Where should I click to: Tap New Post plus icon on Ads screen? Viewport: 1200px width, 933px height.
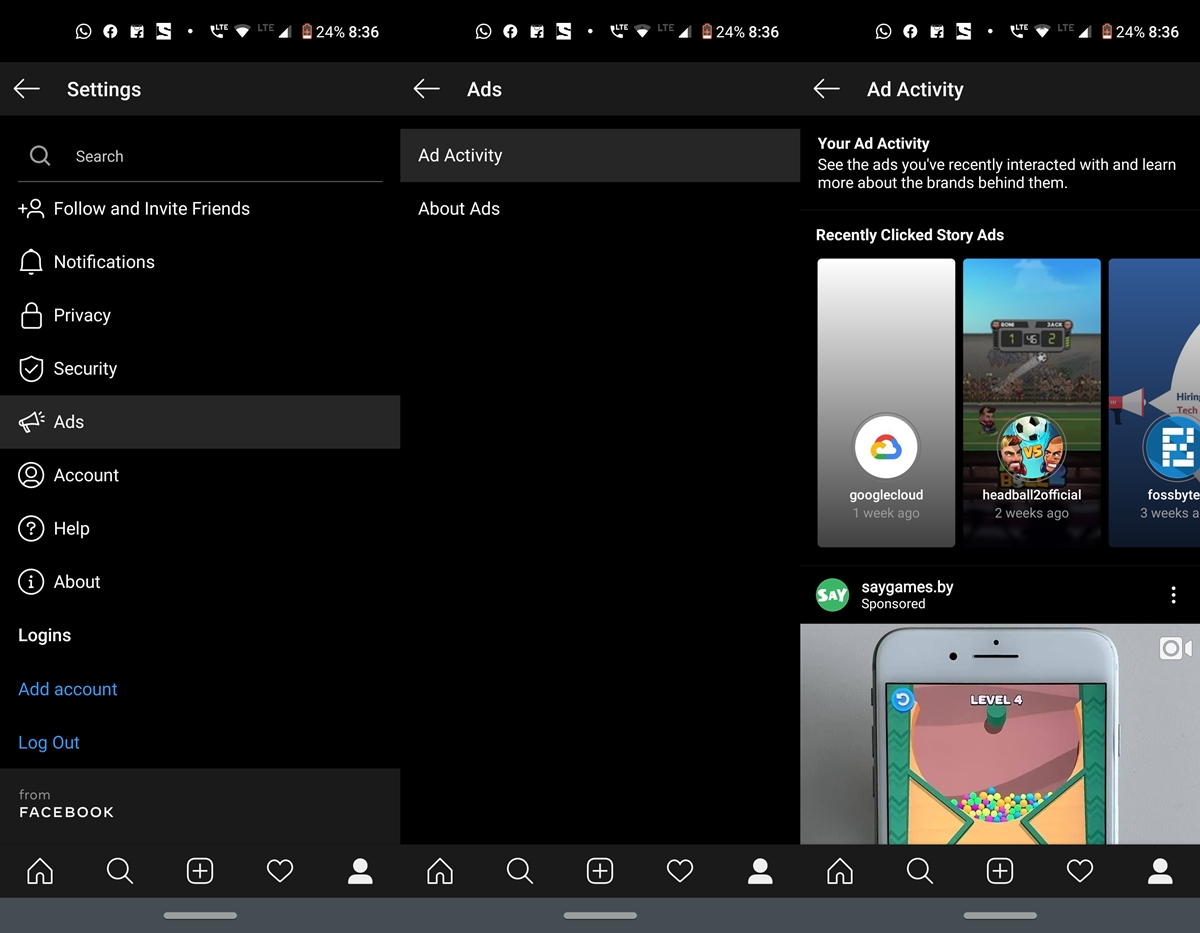(x=600, y=871)
